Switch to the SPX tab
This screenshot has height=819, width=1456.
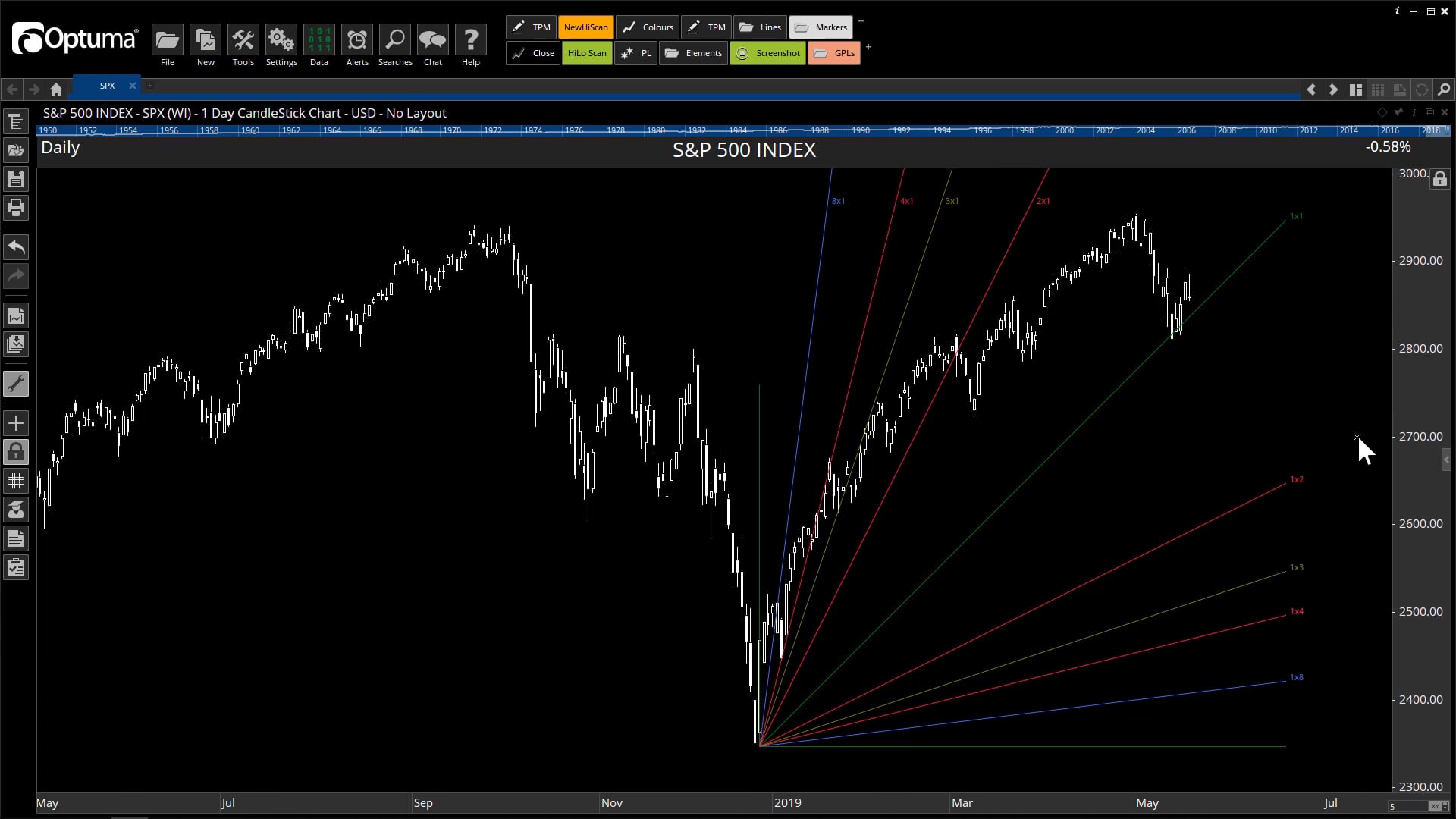[x=107, y=86]
